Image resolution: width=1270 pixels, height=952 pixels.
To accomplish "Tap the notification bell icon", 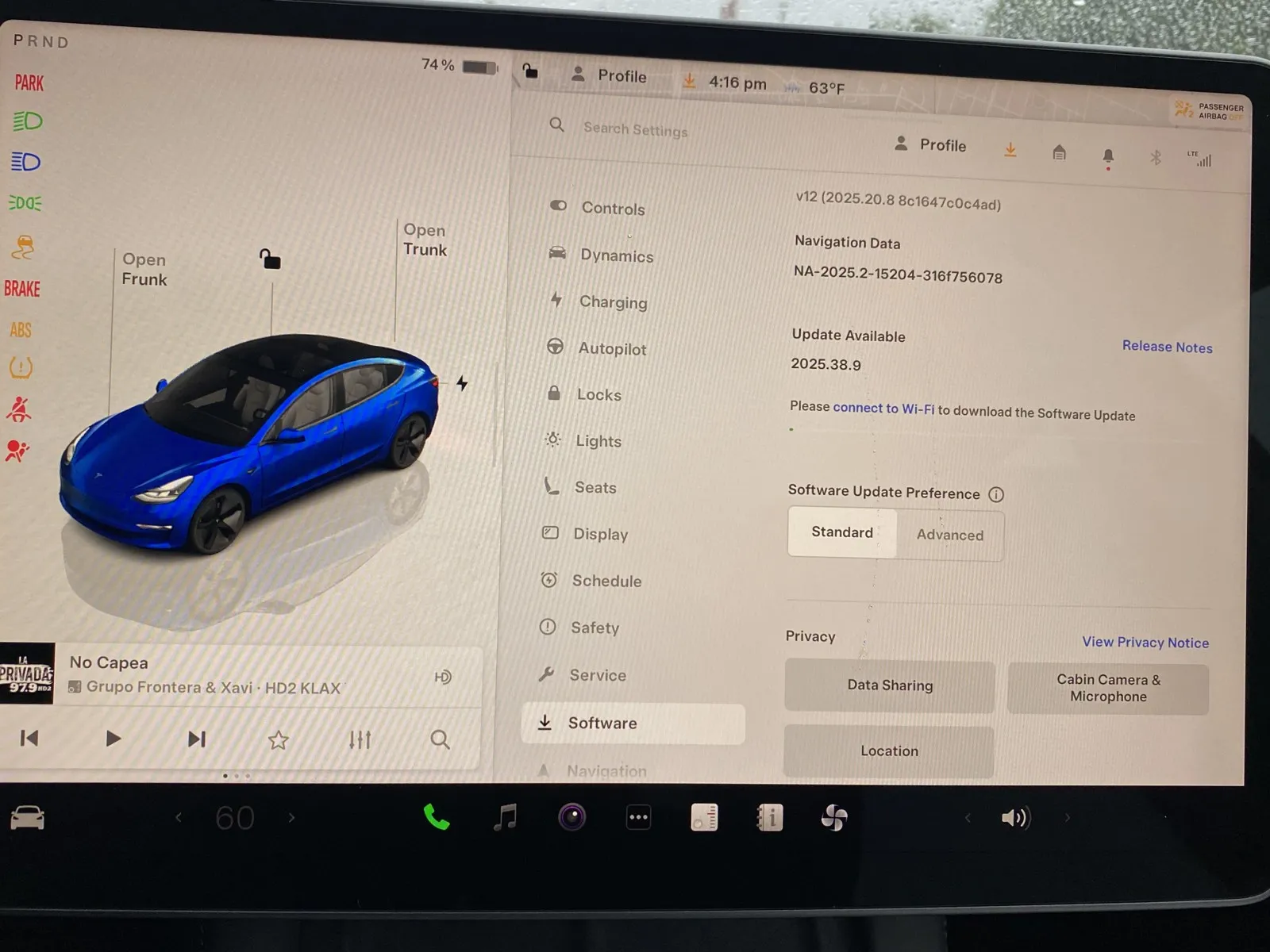I will click(1108, 155).
